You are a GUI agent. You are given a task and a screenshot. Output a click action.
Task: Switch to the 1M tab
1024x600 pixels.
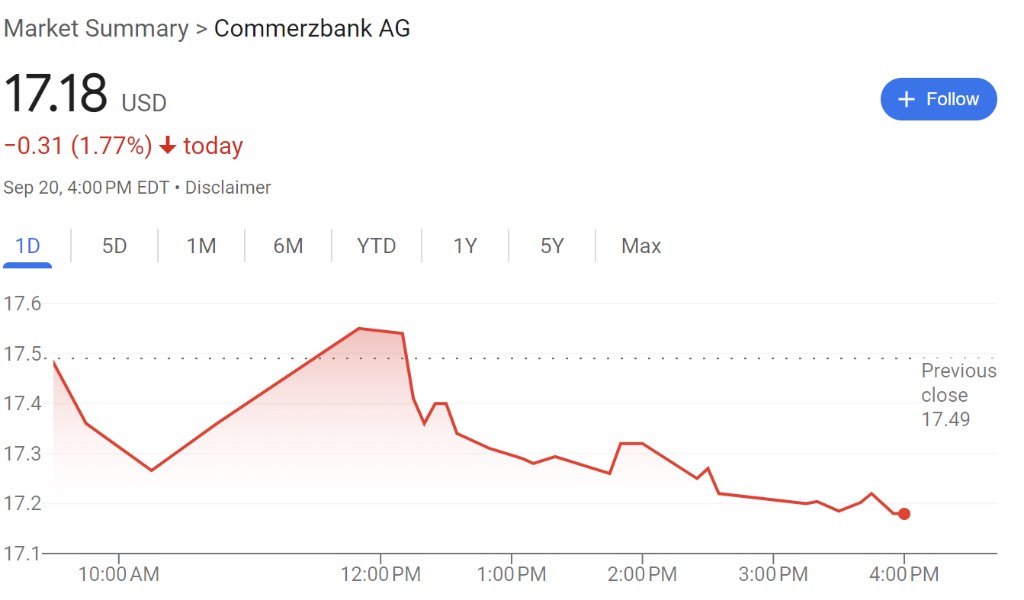(201, 246)
